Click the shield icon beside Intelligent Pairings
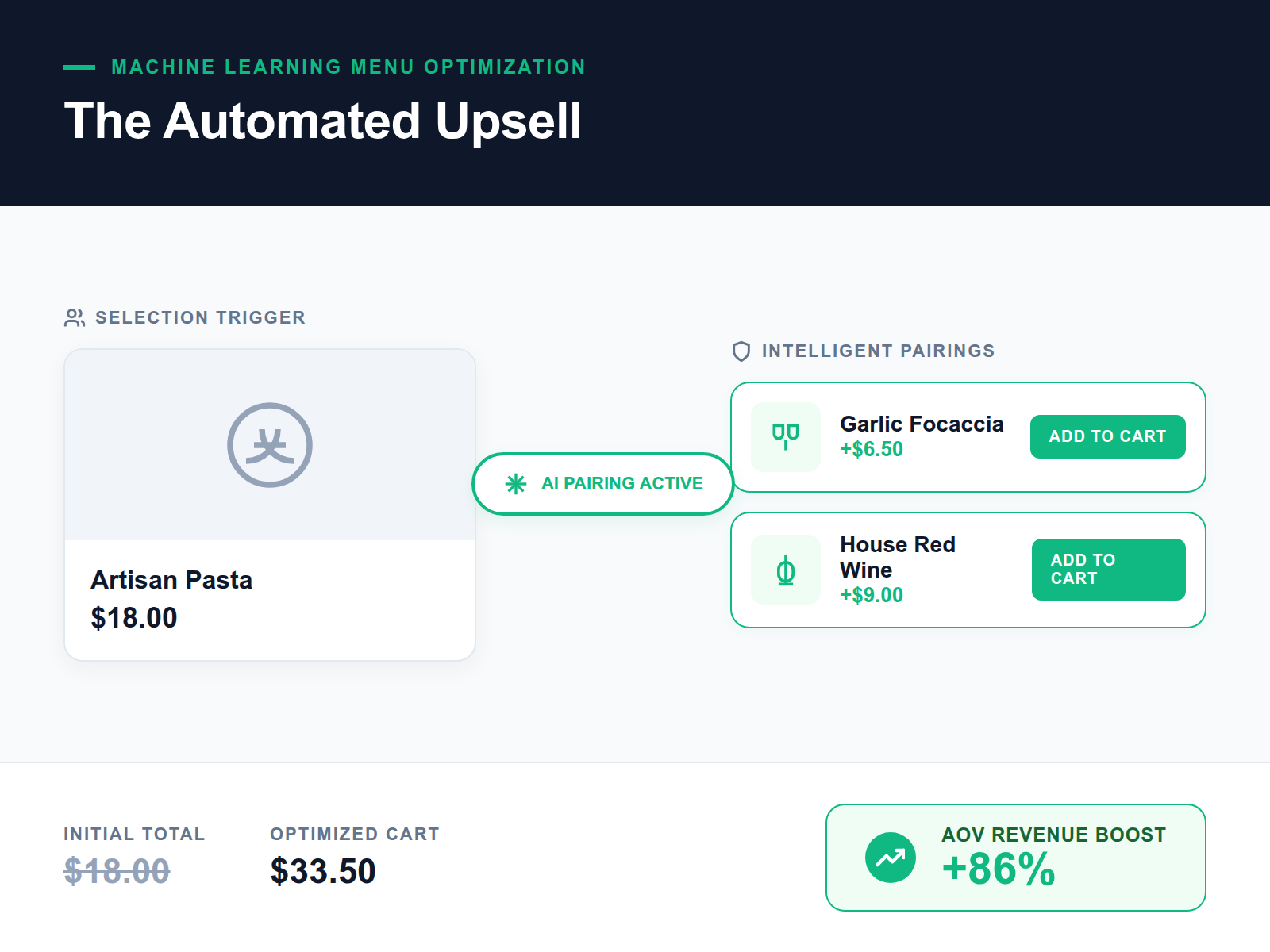The width and height of the screenshot is (1270, 952). [741, 351]
